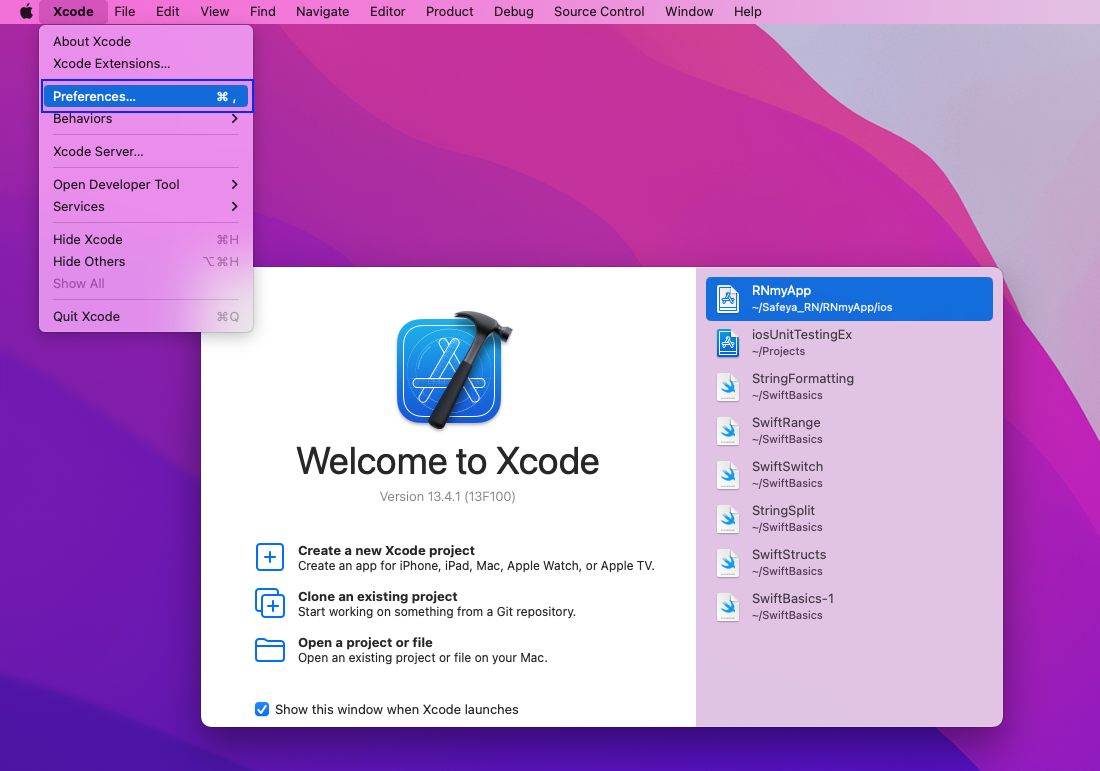
Task: Select SwiftSwitch in recent projects
Action: (x=849, y=475)
